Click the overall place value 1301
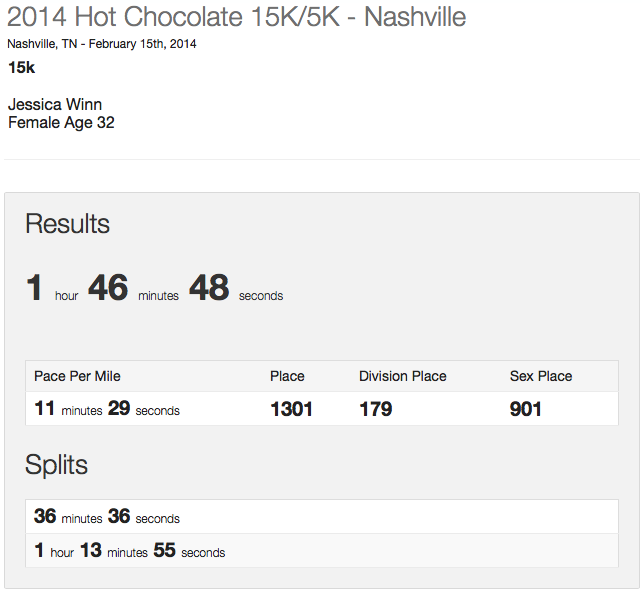 pyautogui.click(x=291, y=409)
